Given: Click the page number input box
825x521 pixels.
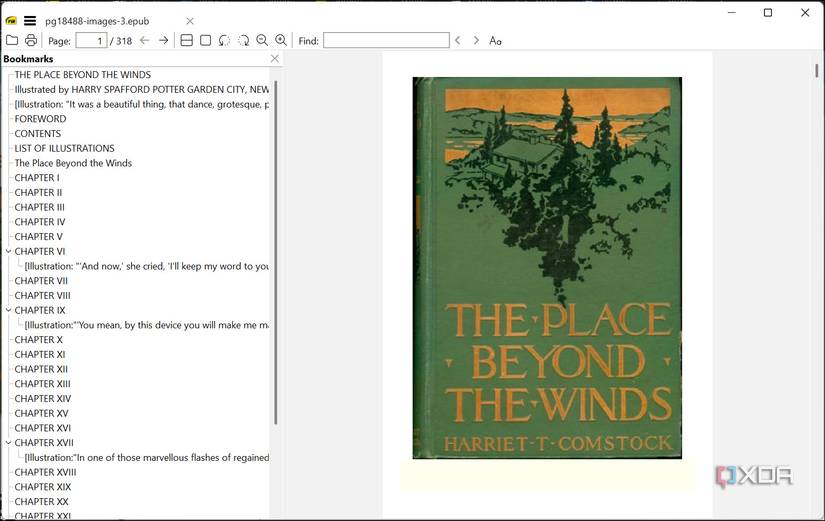Looking at the screenshot, I should click(x=91, y=41).
